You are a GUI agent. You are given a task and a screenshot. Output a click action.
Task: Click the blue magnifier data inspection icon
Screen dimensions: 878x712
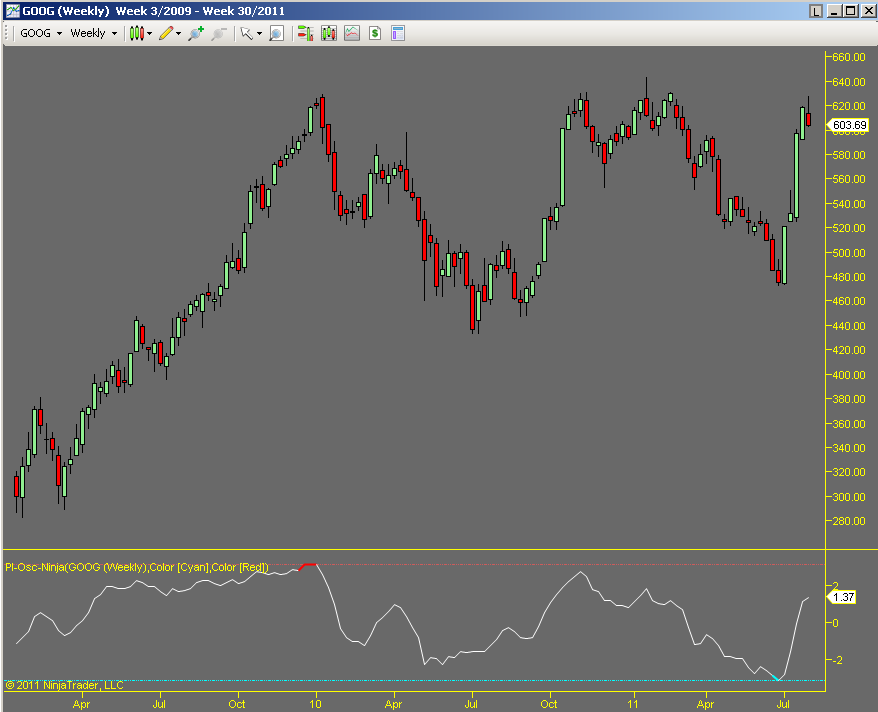276,33
